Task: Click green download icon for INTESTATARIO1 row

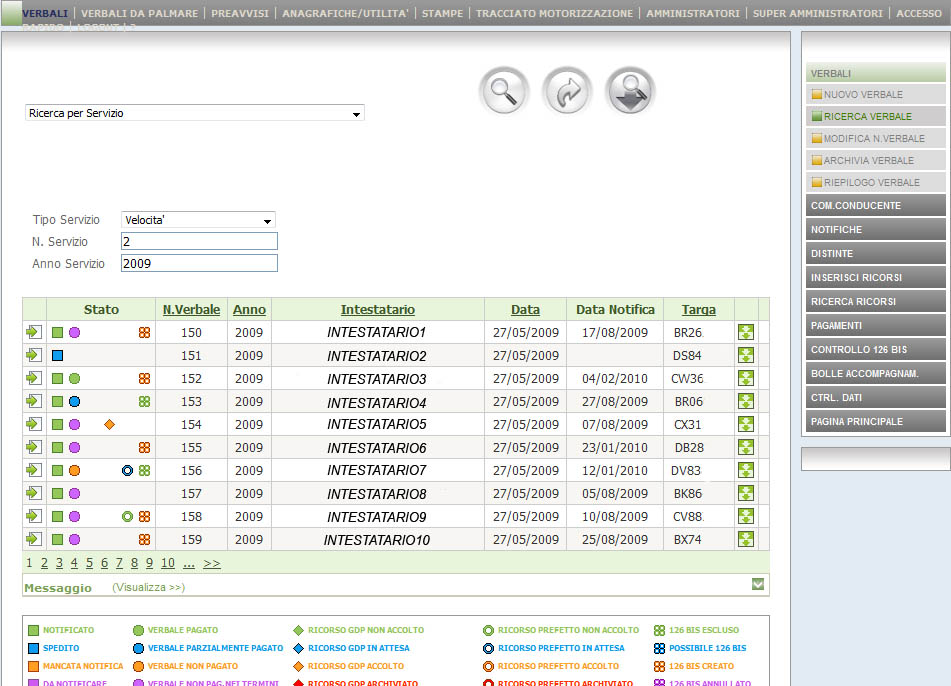Action: coord(746,332)
